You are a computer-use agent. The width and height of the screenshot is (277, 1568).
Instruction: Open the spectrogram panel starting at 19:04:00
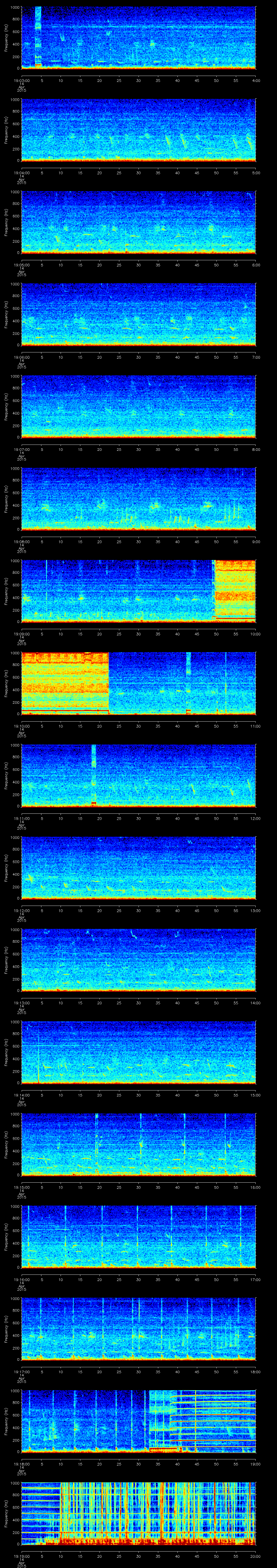139,130
